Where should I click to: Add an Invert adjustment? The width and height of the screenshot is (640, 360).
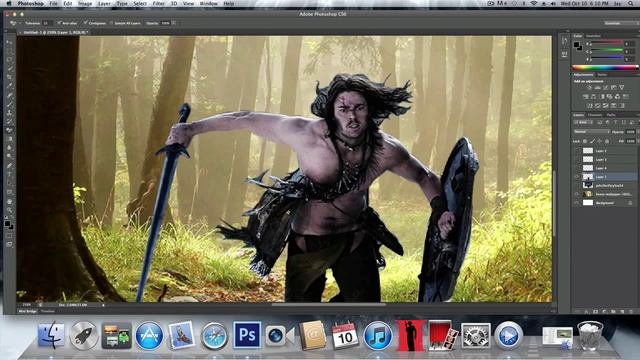589,106
